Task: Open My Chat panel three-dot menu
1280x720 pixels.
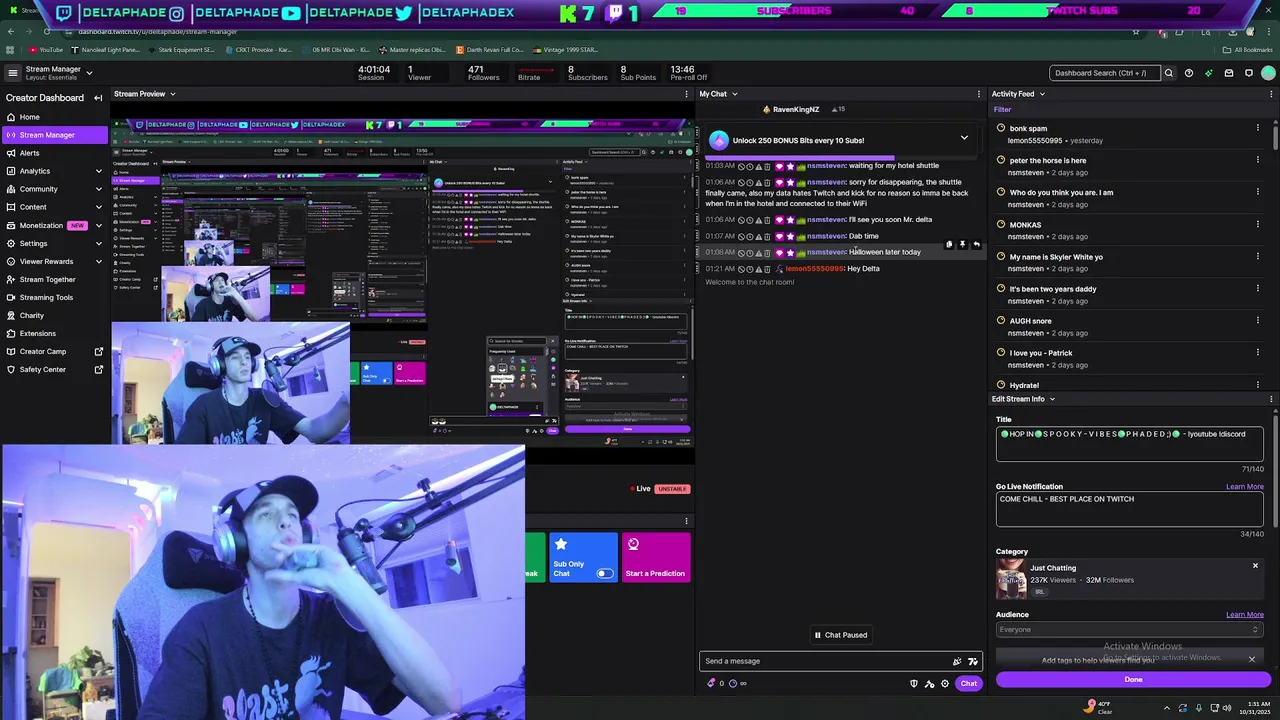Action: [x=979, y=94]
